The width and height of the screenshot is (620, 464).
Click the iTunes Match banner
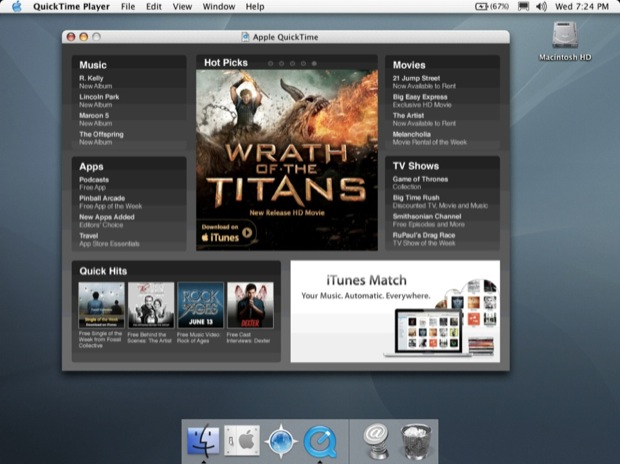(x=395, y=311)
